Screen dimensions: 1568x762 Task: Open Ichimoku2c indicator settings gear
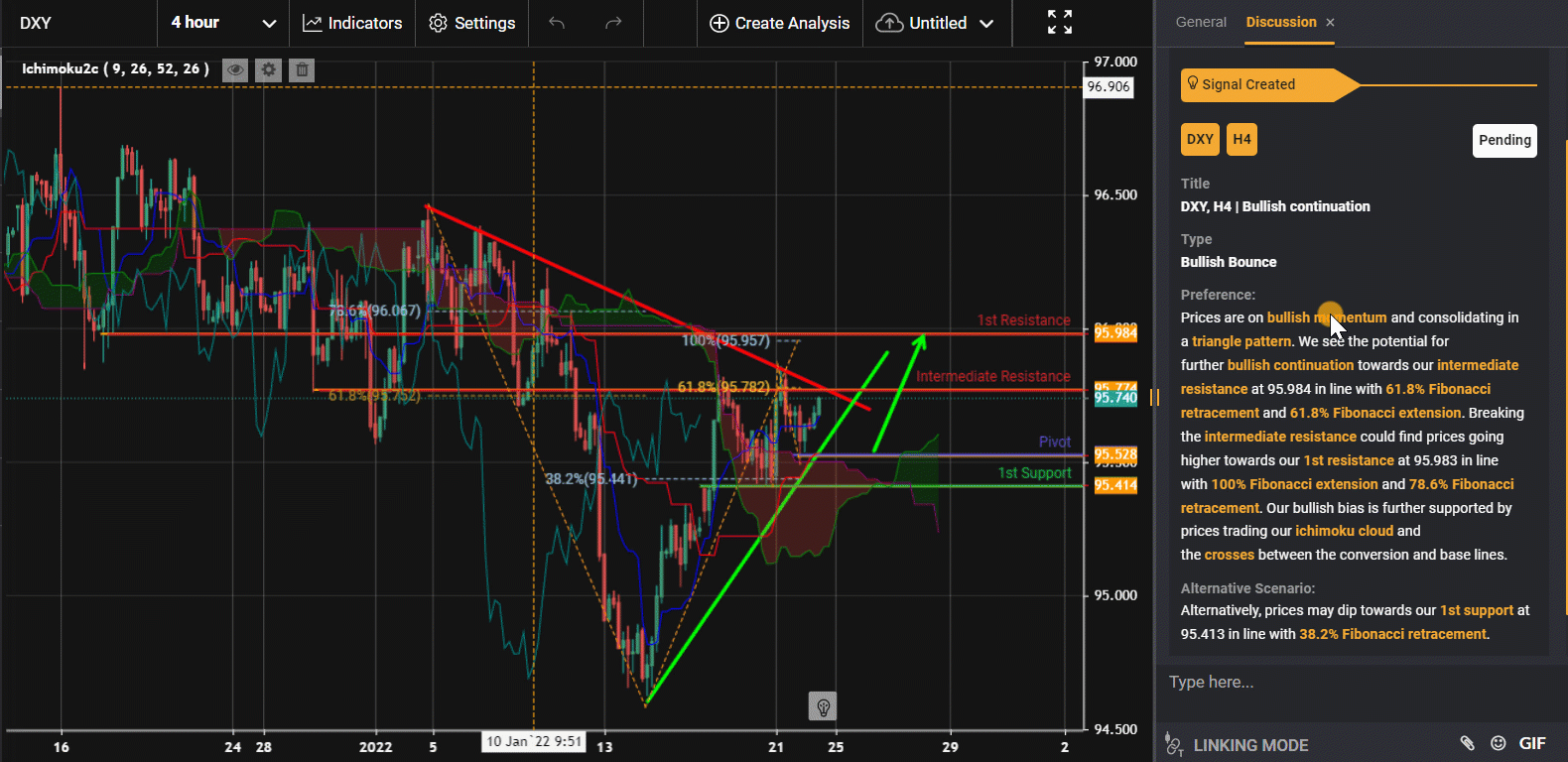pos(269,69)
